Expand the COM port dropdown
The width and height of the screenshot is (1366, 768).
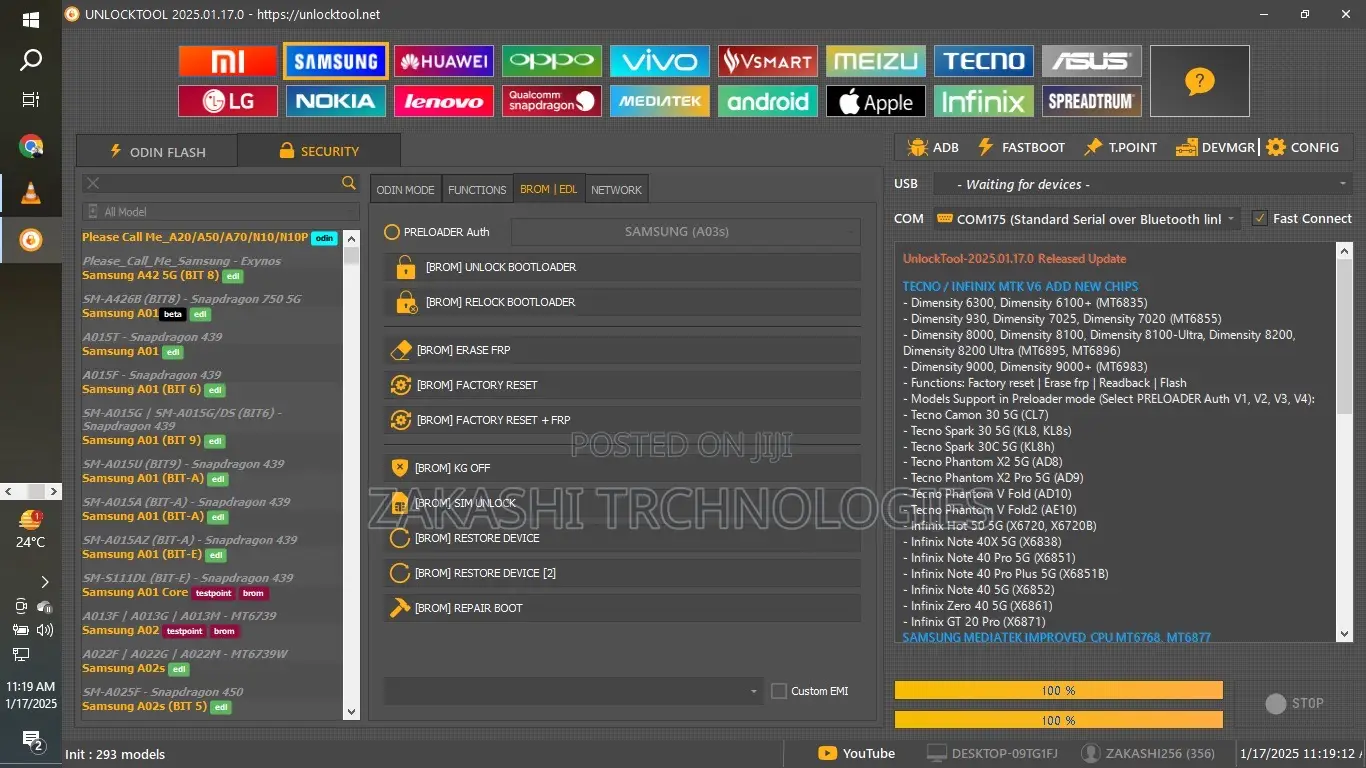[1087, 219]
